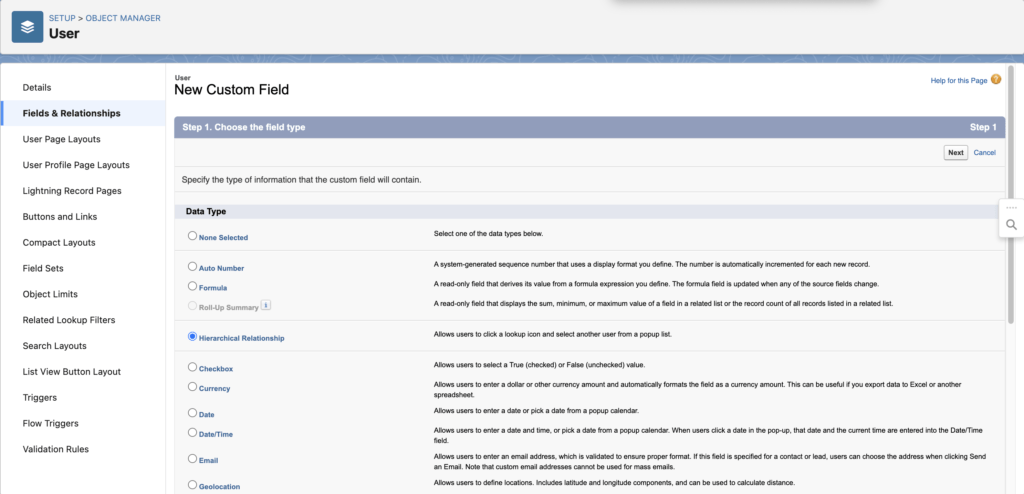Select the None Selected radio button
Image resolution: width=1024 pixels, height=494 pixels.
pos(193,236)
